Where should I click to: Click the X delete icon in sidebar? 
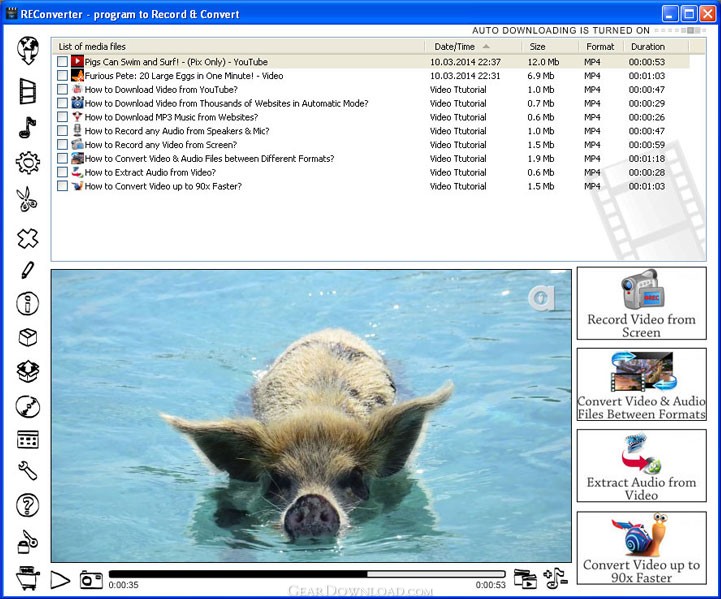(x=28, y=238)
